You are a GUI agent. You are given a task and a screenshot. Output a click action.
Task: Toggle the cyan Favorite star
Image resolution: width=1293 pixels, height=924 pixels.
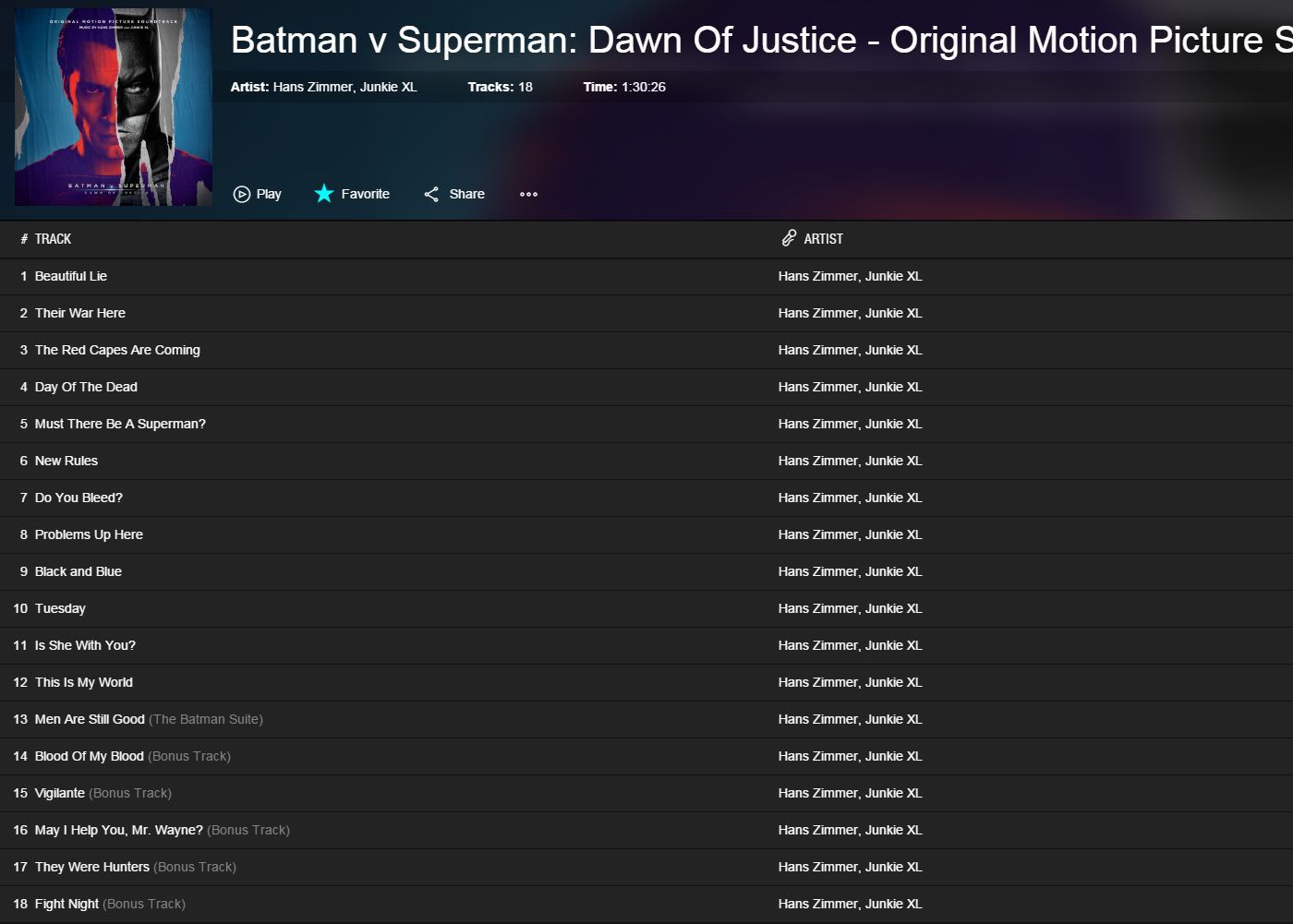click(x=324, y=194)
